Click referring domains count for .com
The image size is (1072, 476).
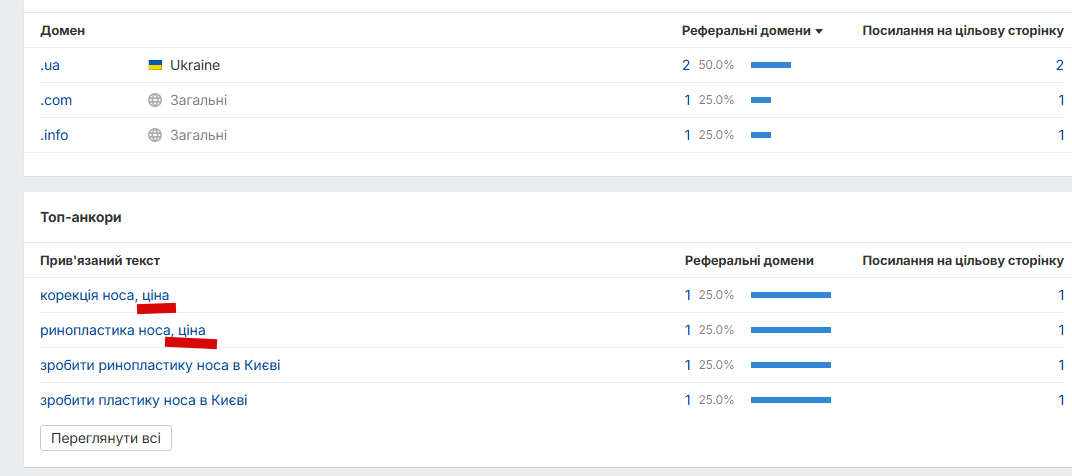687,100
